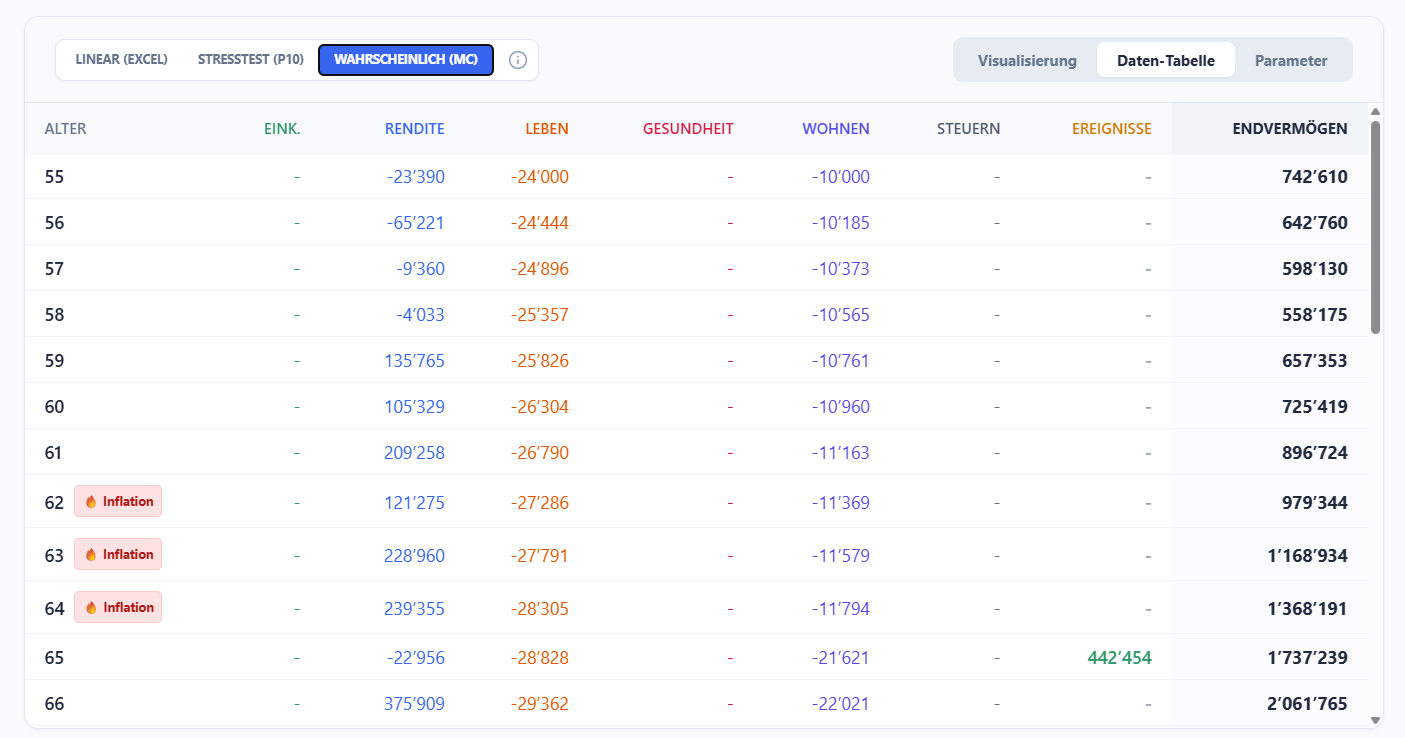Click the age 55 row label
The image size is (1405, 738).
click(55, 177)
